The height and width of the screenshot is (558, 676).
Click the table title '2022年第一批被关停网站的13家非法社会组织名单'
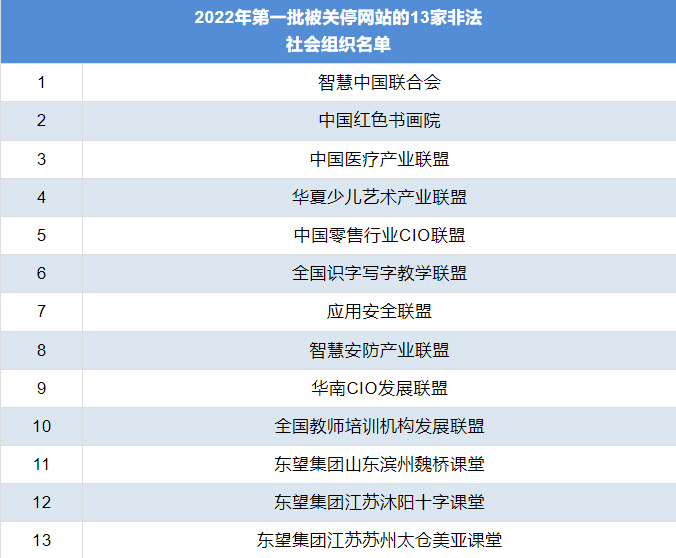coord(338,31)
